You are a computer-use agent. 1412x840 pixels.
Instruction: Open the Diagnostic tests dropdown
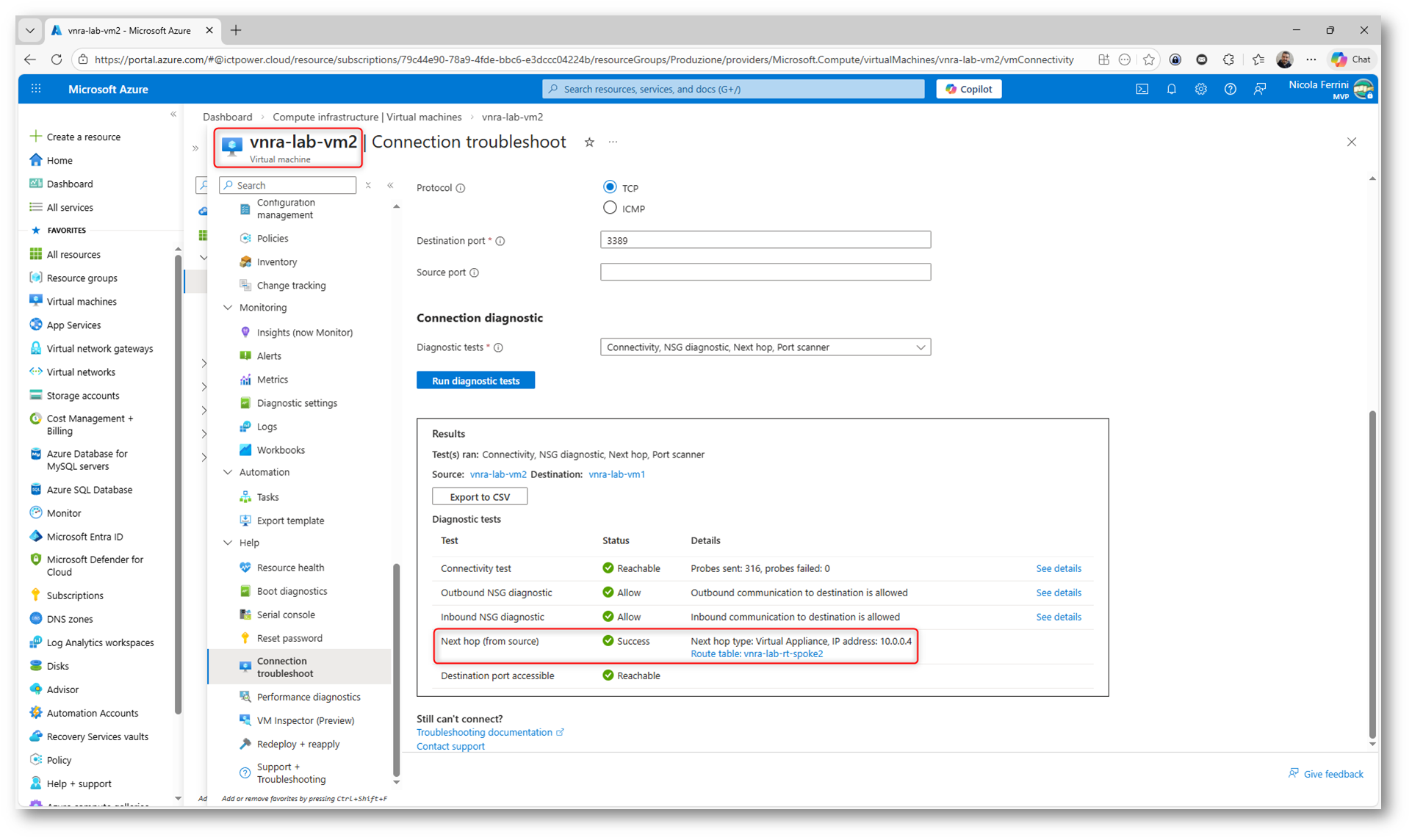pyautogui.click(x=765, y=347)
